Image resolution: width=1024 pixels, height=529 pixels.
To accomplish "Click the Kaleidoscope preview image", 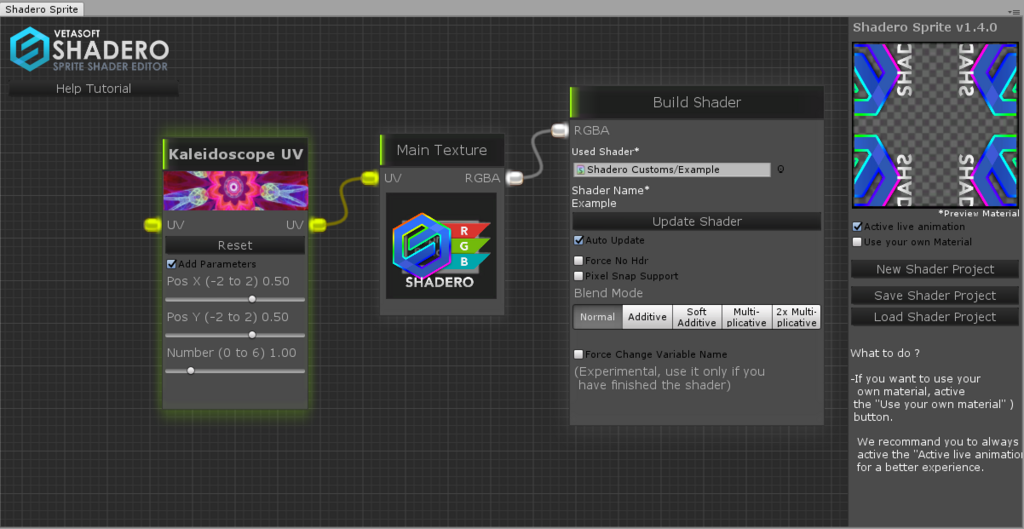I will [x=235, y=191].
